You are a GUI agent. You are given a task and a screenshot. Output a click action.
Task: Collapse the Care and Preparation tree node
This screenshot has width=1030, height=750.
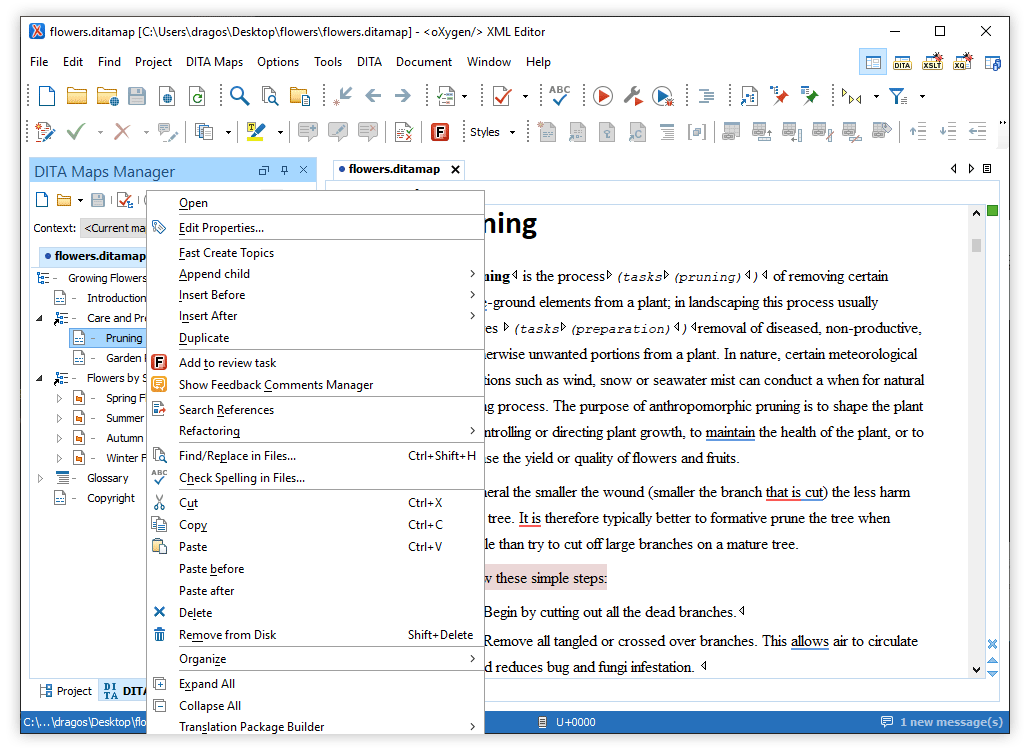(x=39, y=319)
